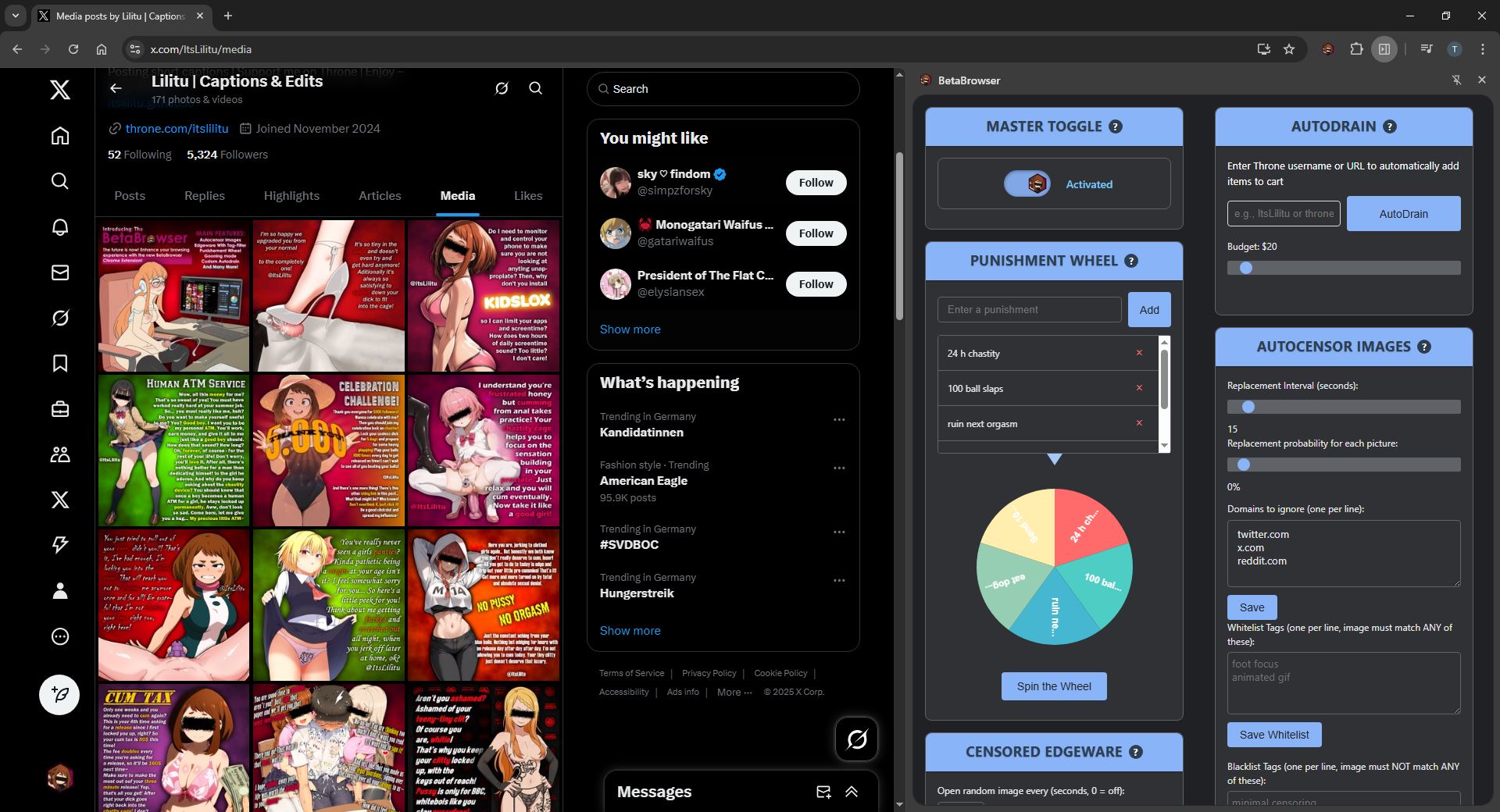Remove the ruin next orgasm entry
The height and width of the screenshot is (812, 1500).
(1139, 423)
